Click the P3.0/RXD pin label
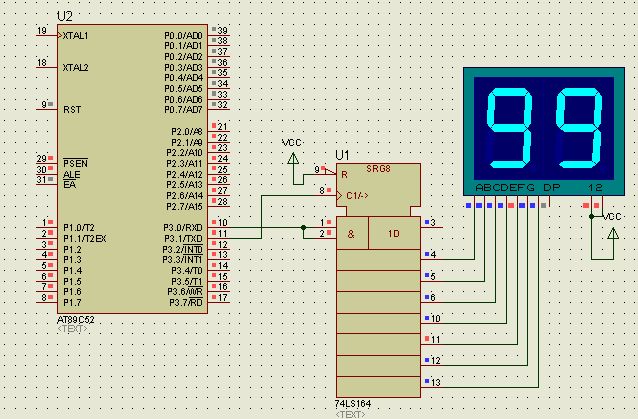 point(183,227)
